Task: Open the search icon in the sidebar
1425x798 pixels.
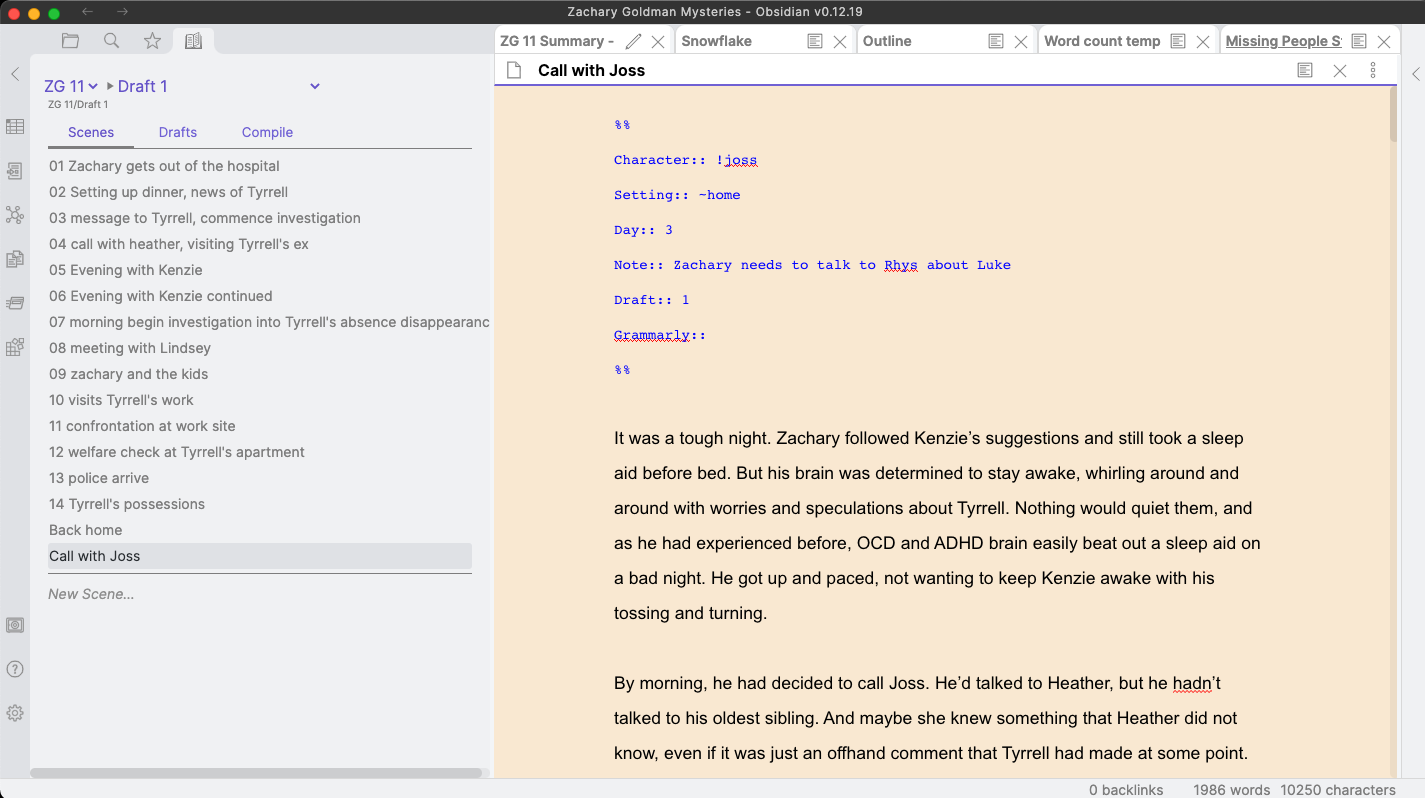Action: [x=111, y=40]
